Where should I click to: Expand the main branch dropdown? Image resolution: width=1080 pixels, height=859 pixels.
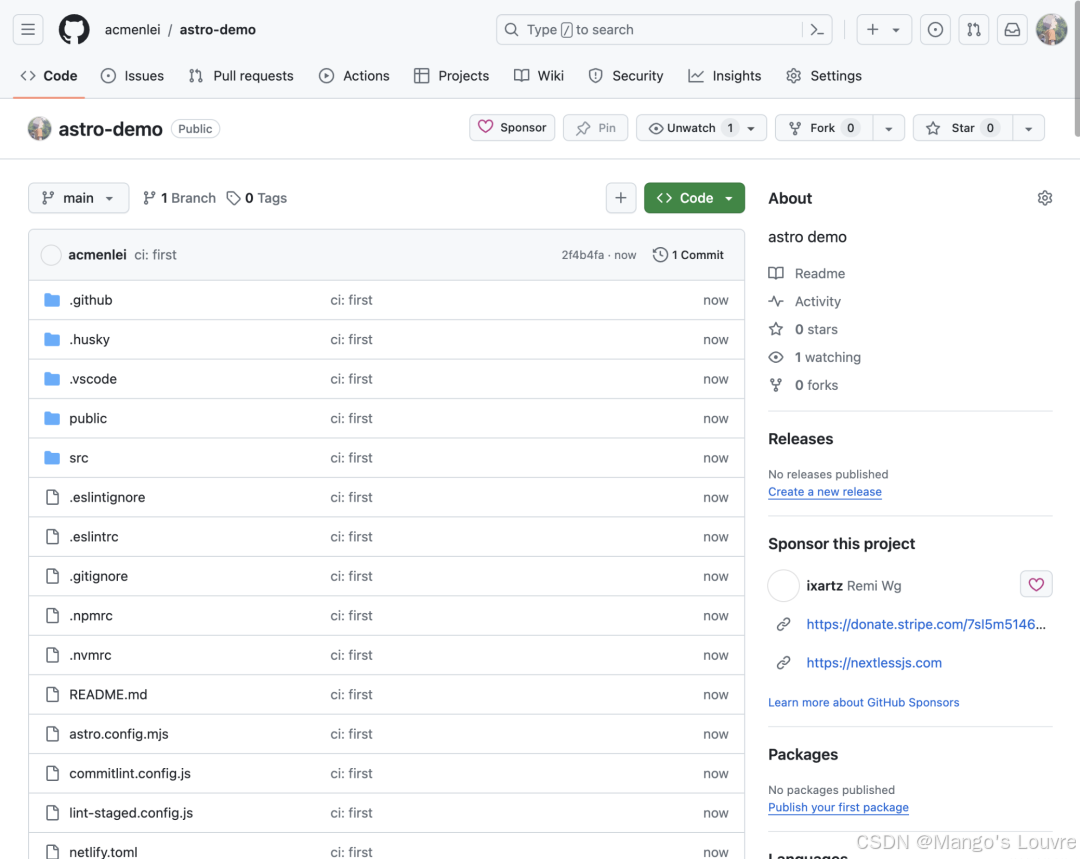tap(78, 198)
